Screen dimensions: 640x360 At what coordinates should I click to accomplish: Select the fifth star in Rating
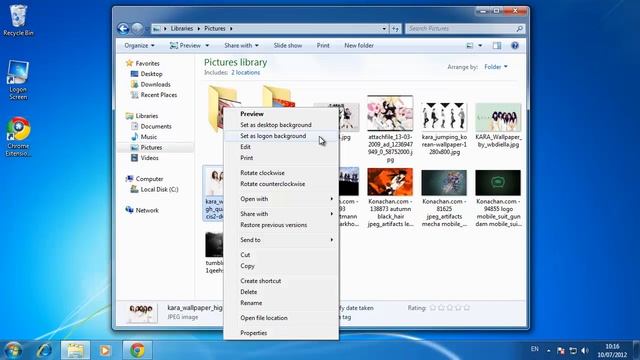(467, 308)
